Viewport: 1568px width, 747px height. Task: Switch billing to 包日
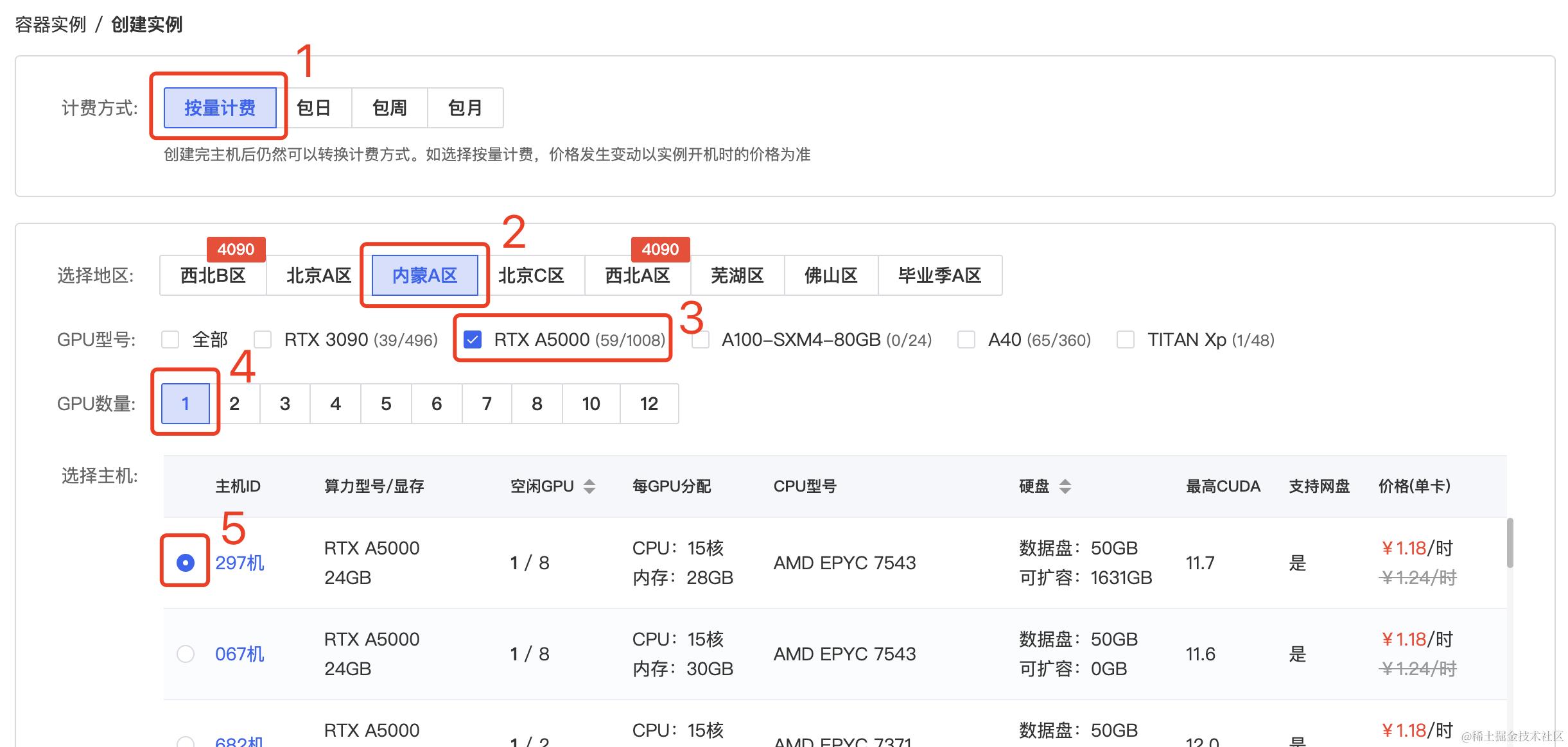pyautogui.click(x=314, y=108)
